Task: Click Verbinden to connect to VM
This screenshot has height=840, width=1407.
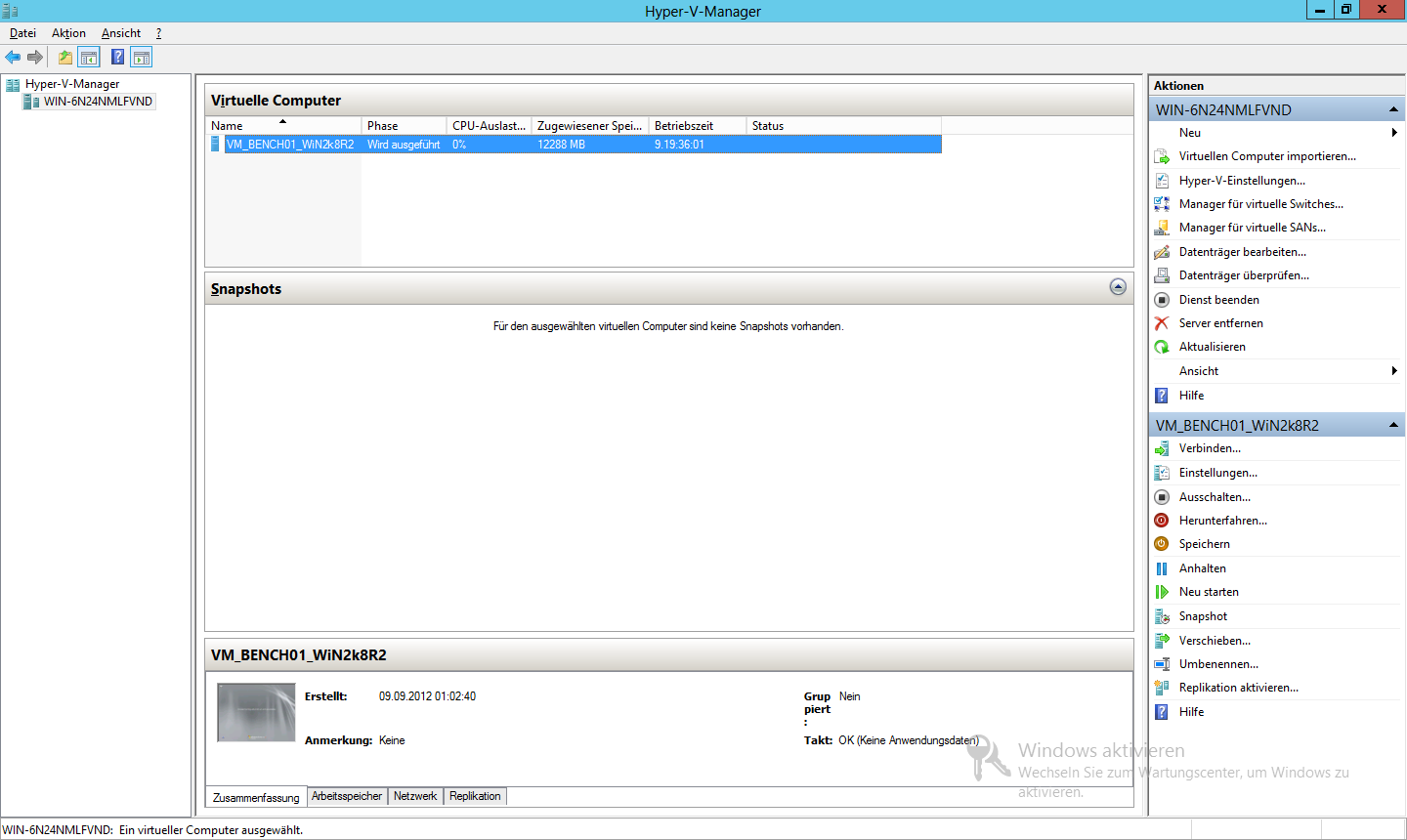Action: tap(1210, 448)
